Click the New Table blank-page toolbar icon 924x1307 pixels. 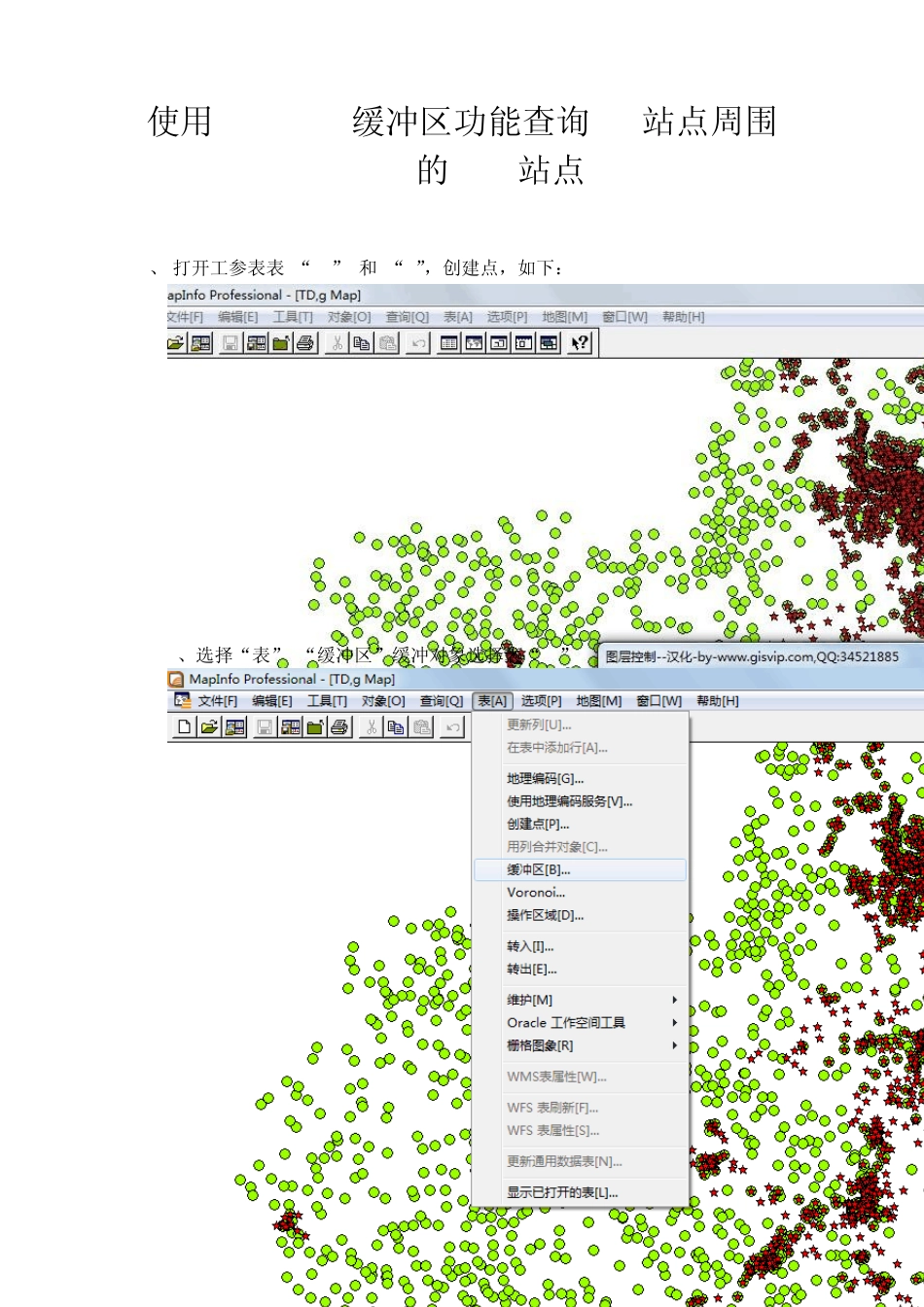click(184, 726)
